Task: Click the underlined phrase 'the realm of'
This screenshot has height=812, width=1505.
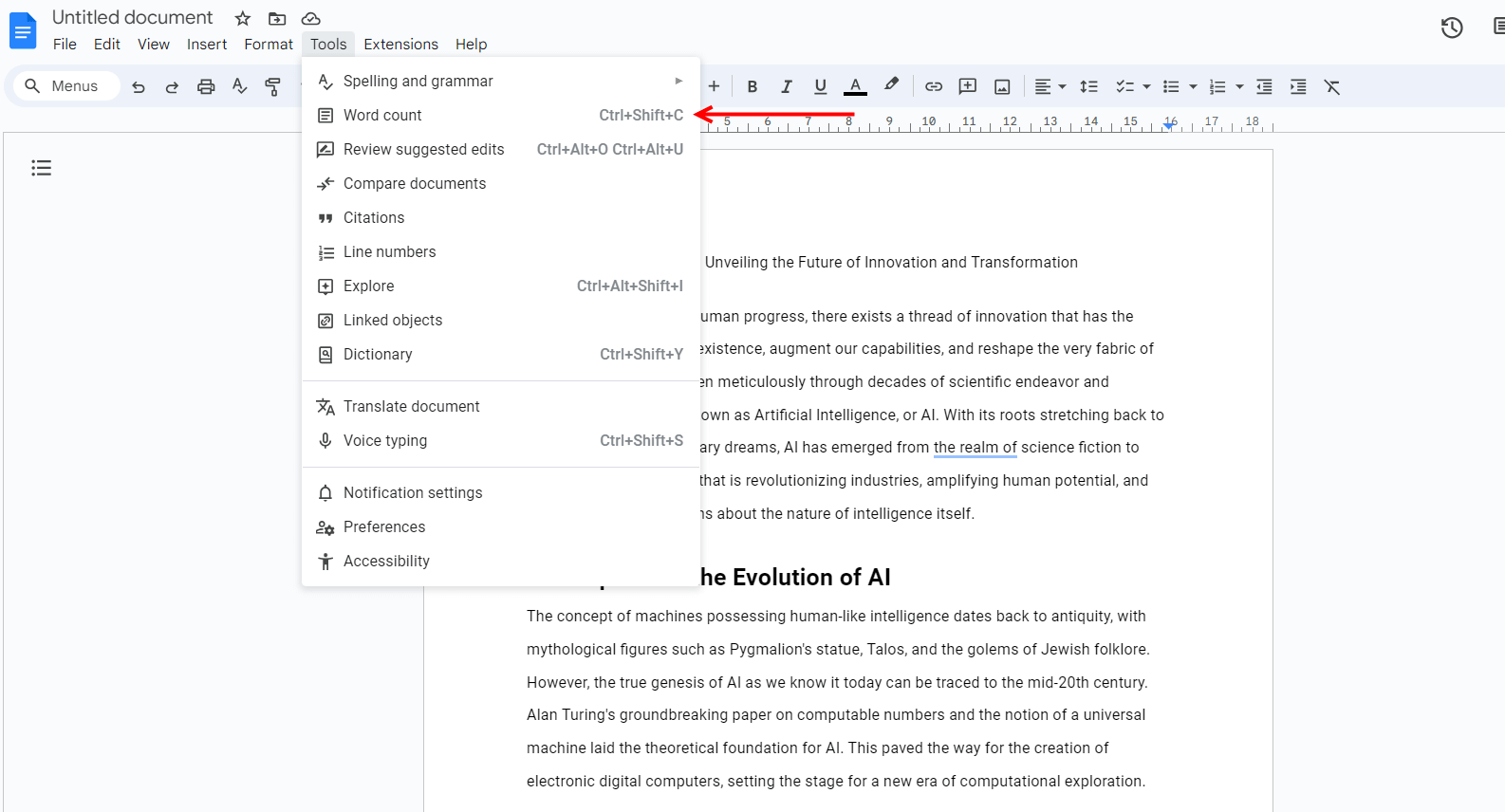Action: click(975, 448)
